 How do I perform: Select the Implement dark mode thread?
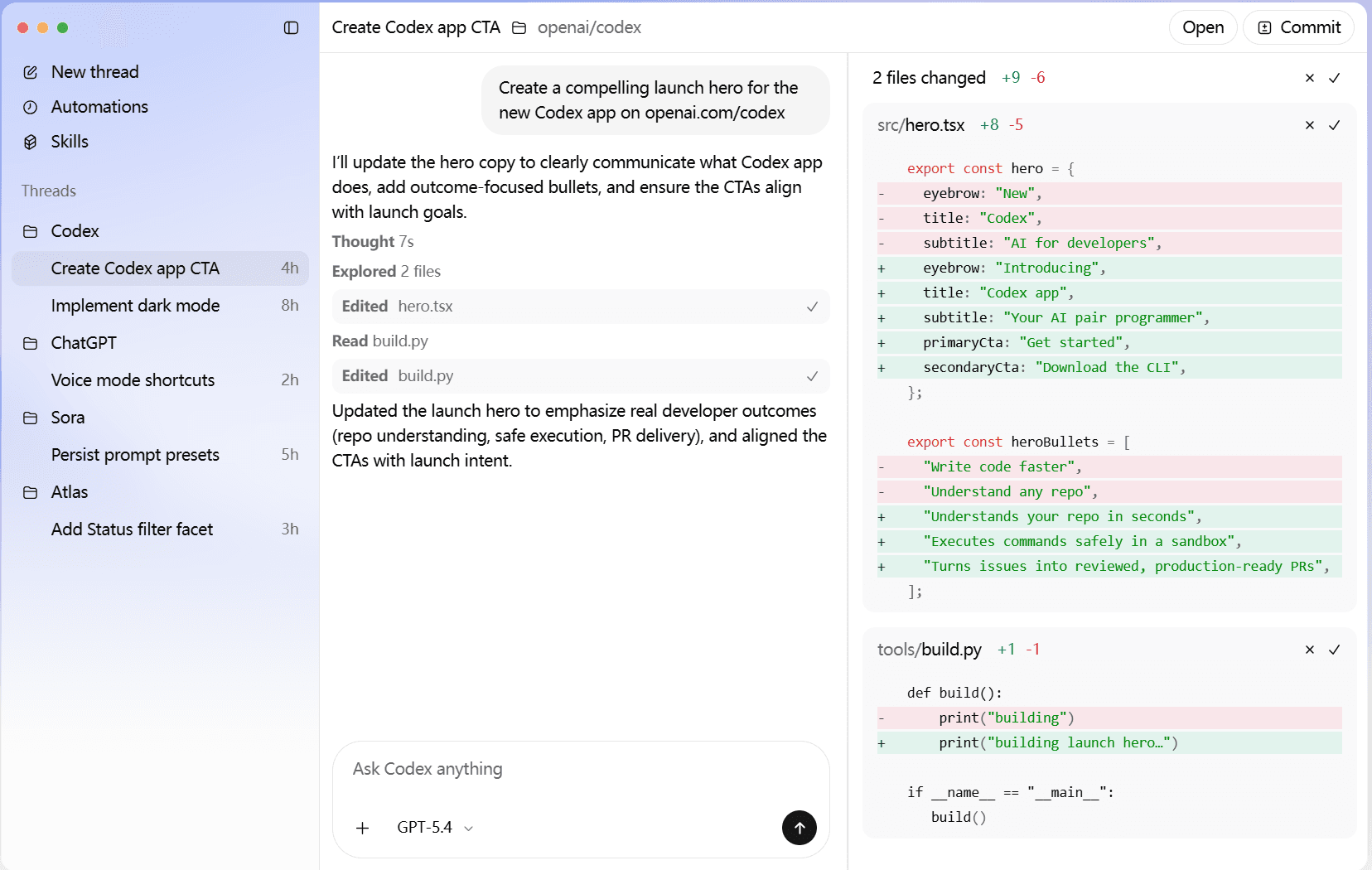pyautogui.click(x=135, y=306)
